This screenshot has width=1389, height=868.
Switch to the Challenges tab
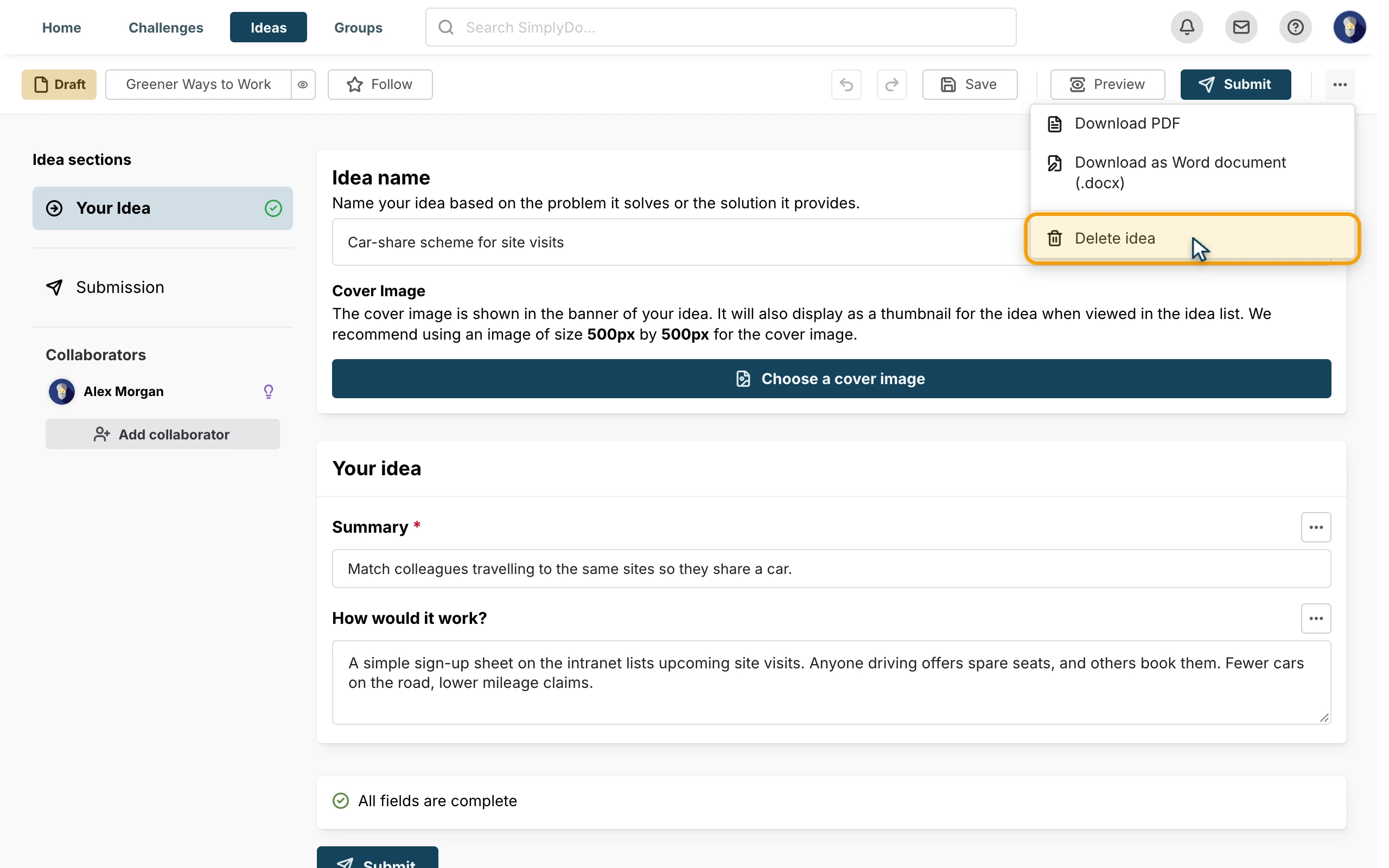pos(166,27)
